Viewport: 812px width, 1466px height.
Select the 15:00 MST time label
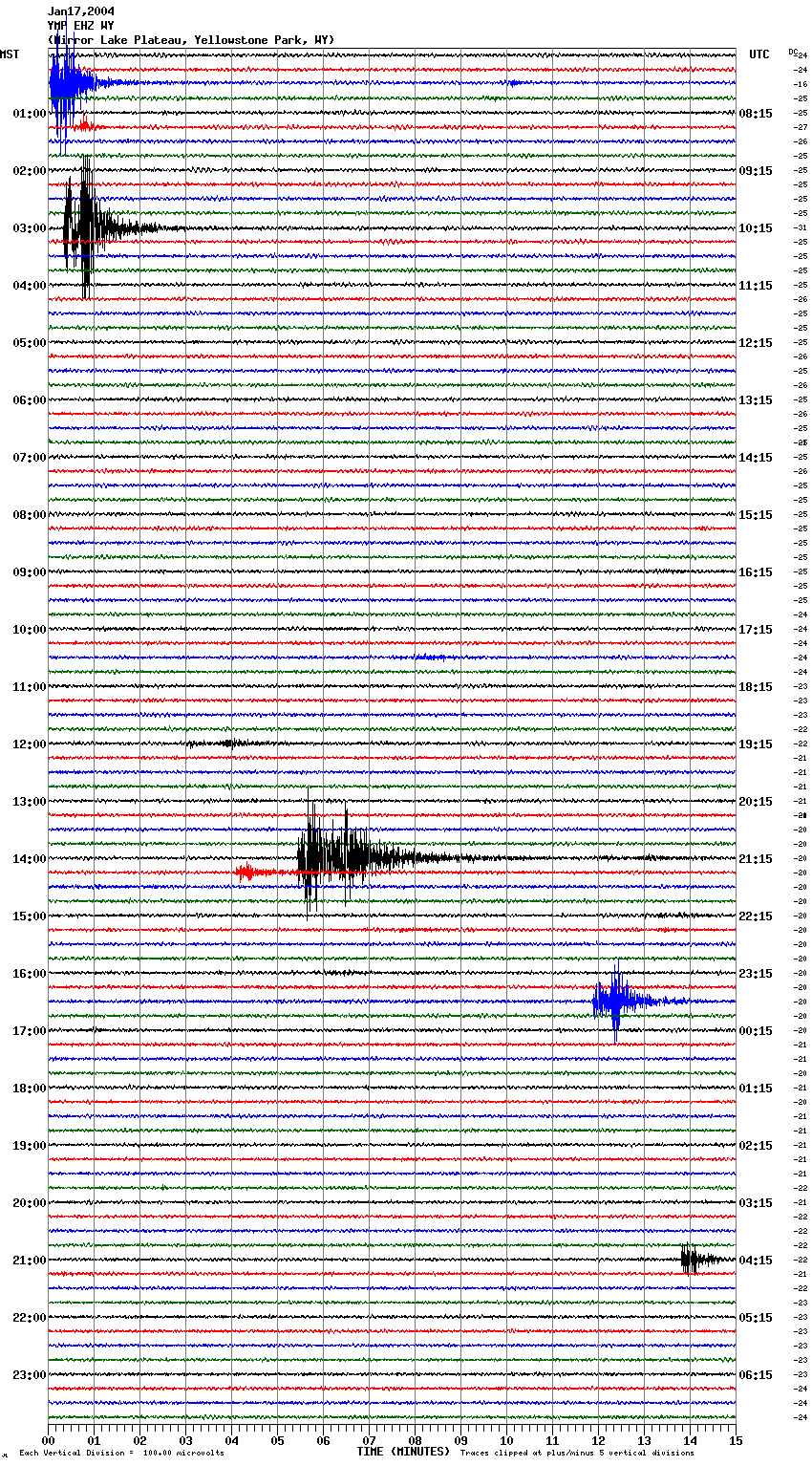click(30, 916)
